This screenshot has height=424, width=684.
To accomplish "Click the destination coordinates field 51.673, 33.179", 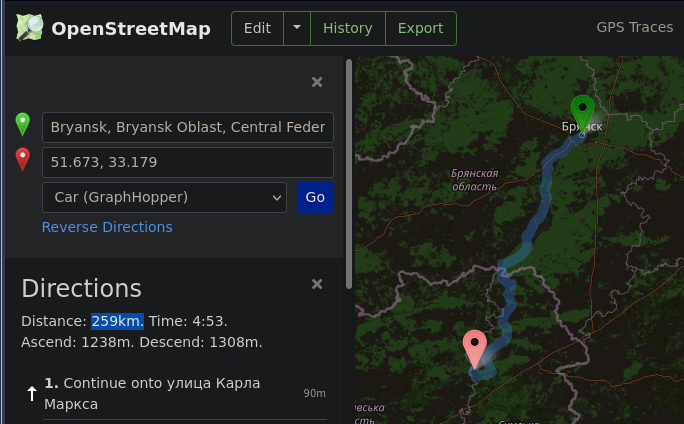I will [x=187, y=162].
